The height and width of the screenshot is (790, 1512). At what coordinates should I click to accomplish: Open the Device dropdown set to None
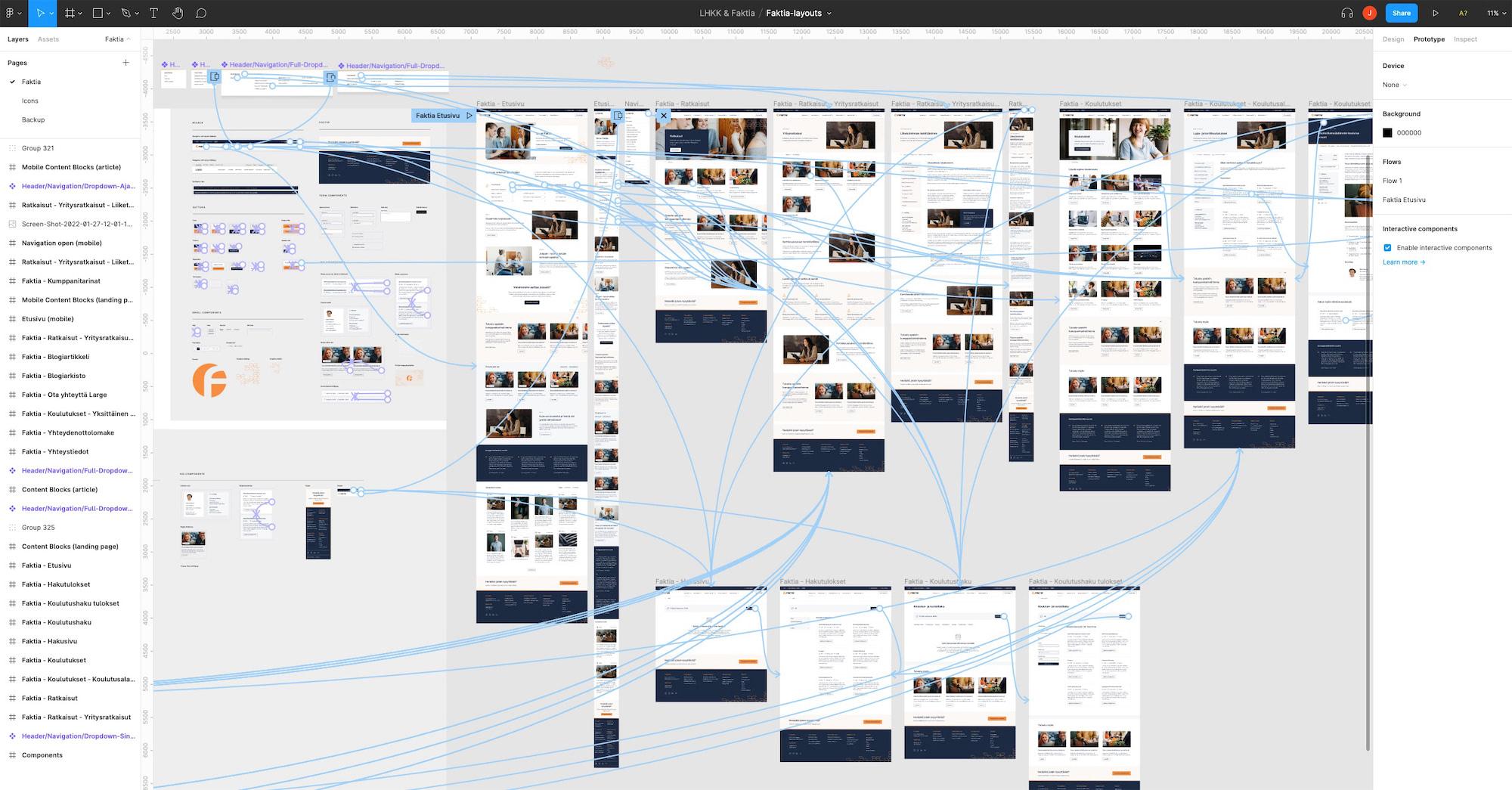click(x=1395, y=85)
